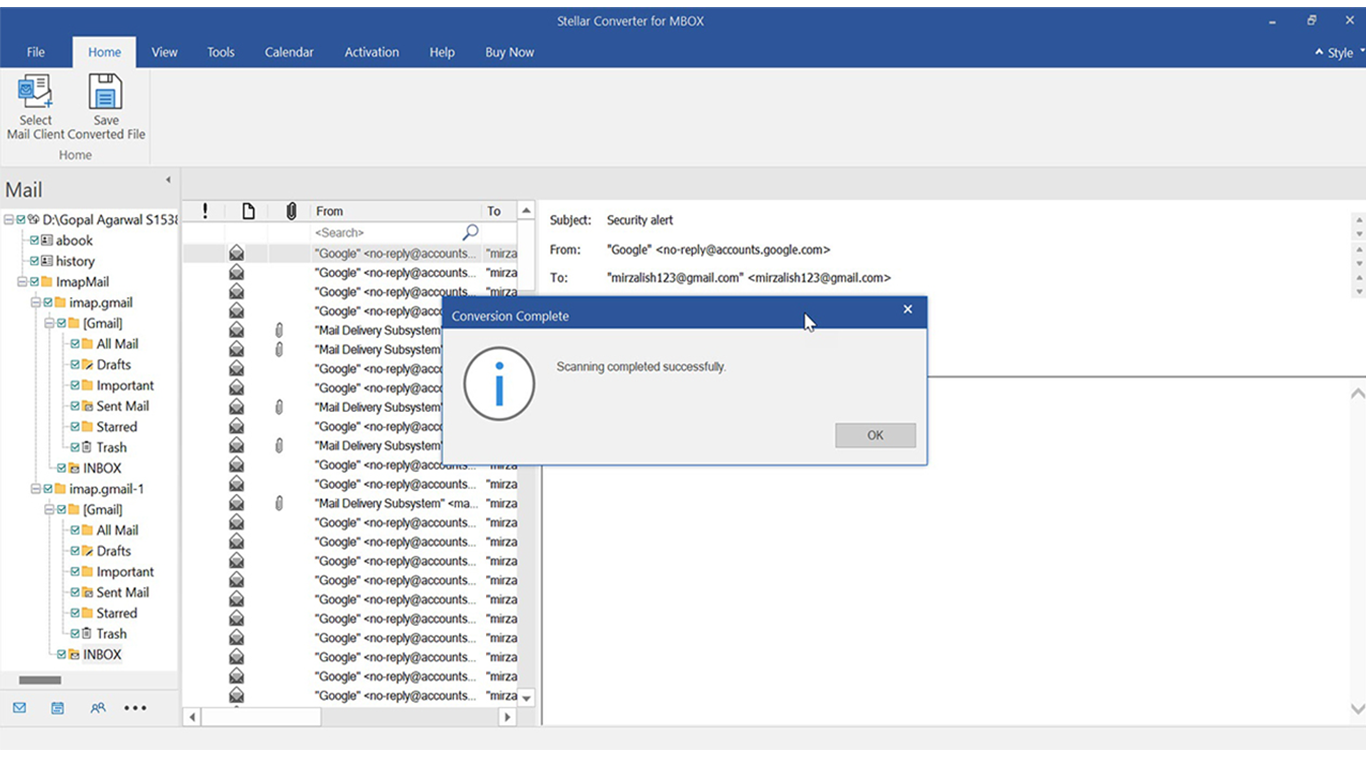
Task: Uncheck the abook checkbox
Action: (35, 240)
